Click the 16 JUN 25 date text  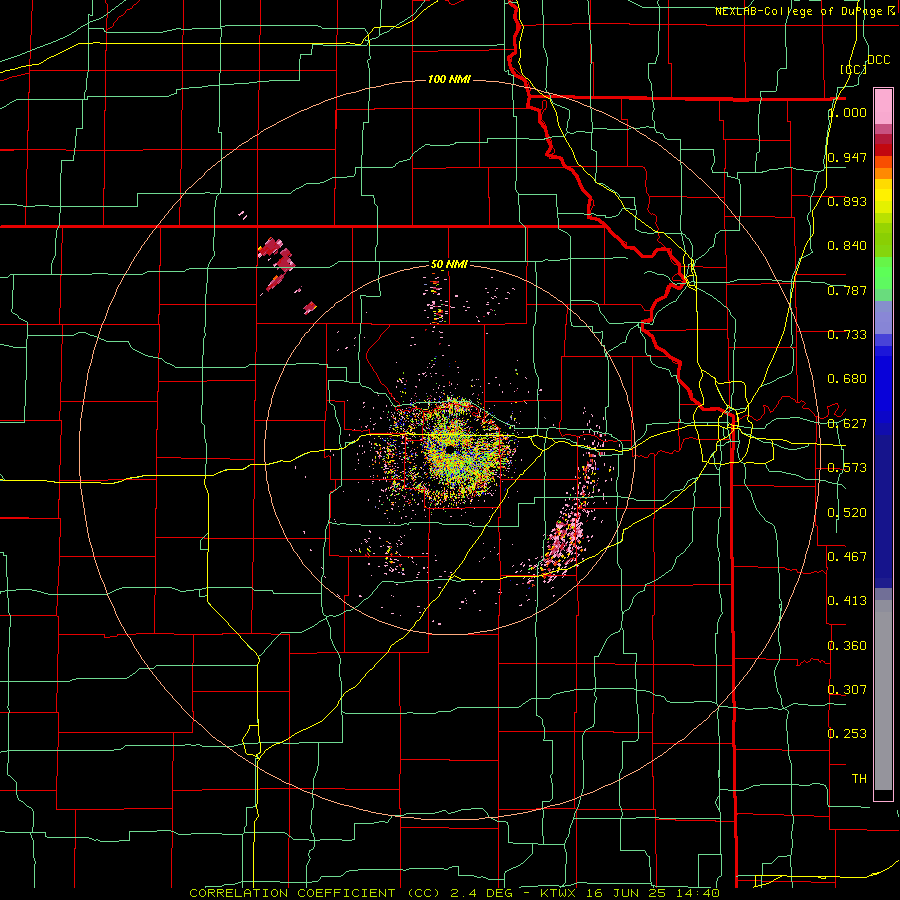click(626, 893)
